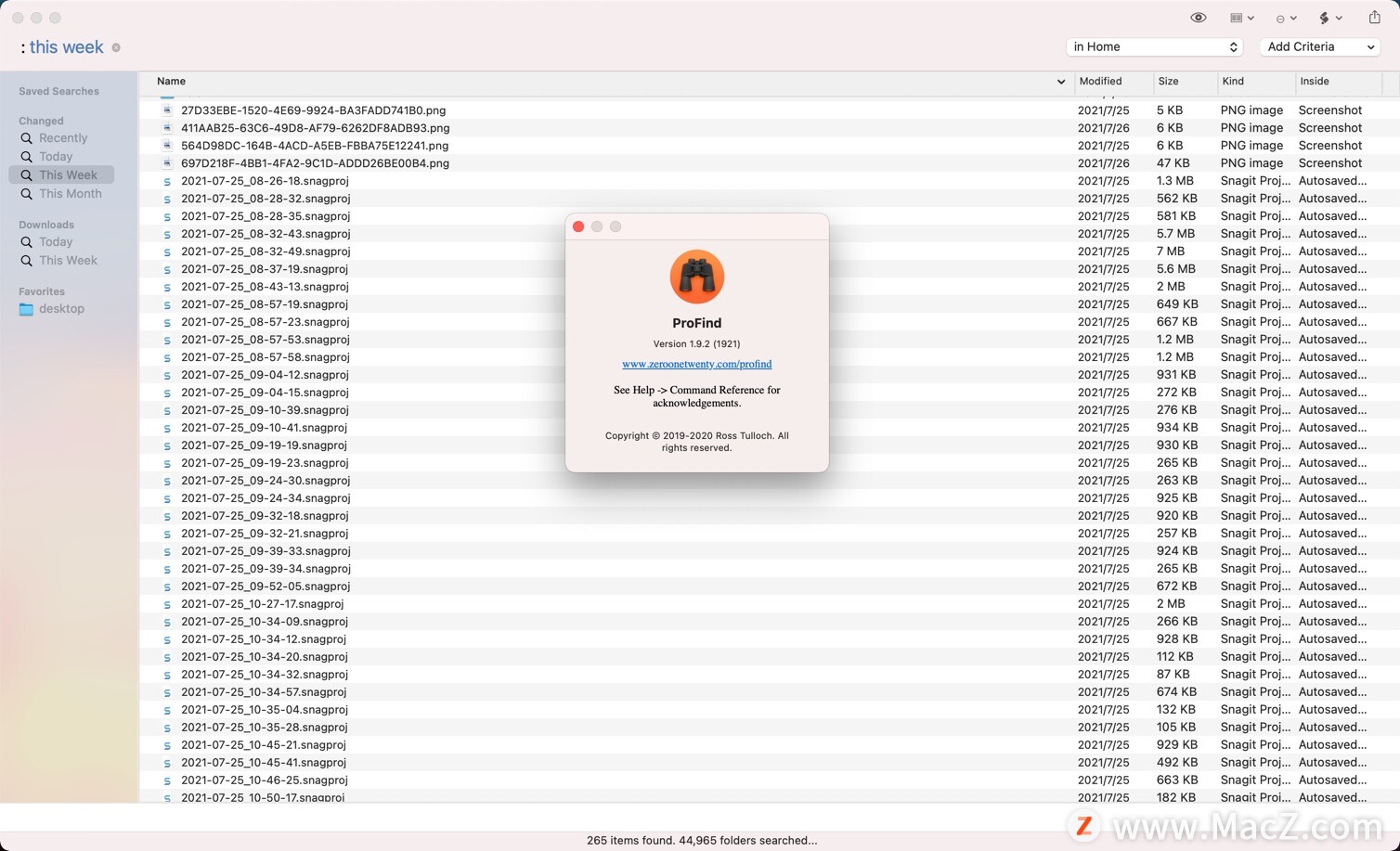
Task: Click Snagit icon of 2021-07-25_08-57-19.snagproj
Action: (x=167, y=304)
